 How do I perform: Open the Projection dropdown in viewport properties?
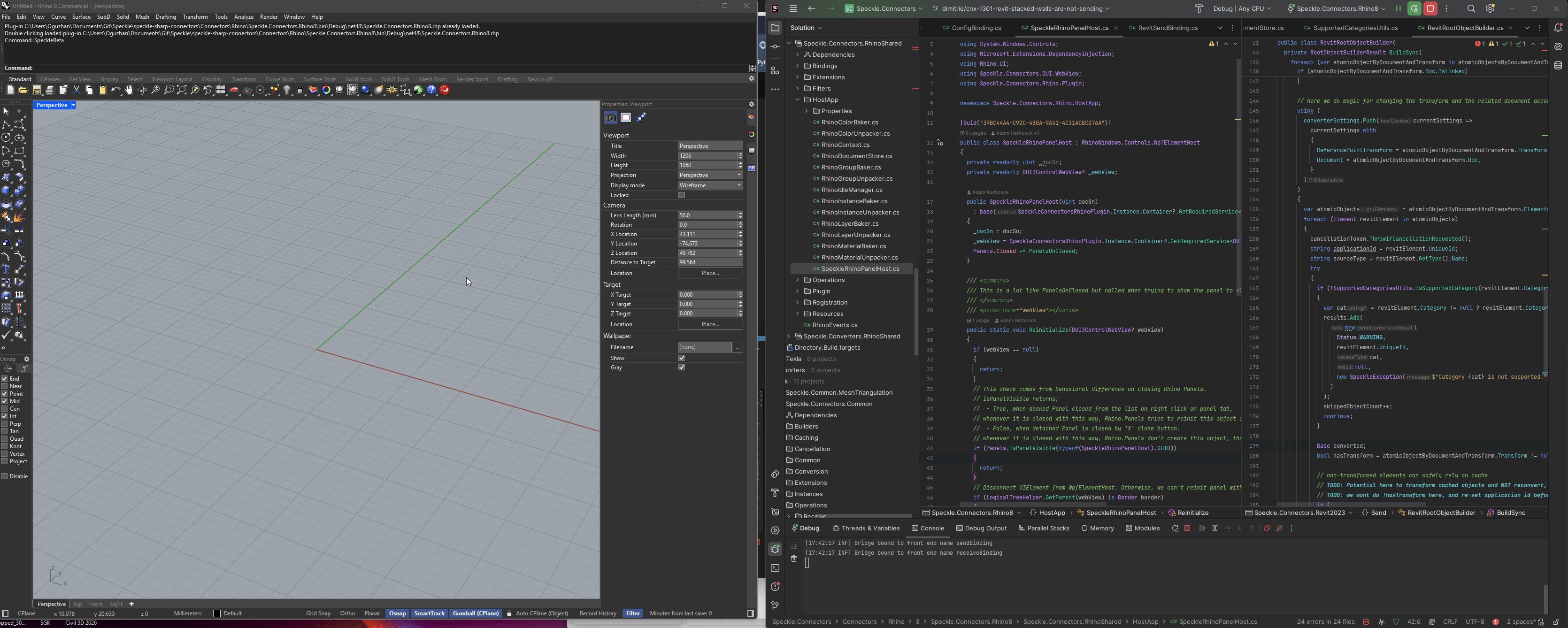(x=710, y=175)
